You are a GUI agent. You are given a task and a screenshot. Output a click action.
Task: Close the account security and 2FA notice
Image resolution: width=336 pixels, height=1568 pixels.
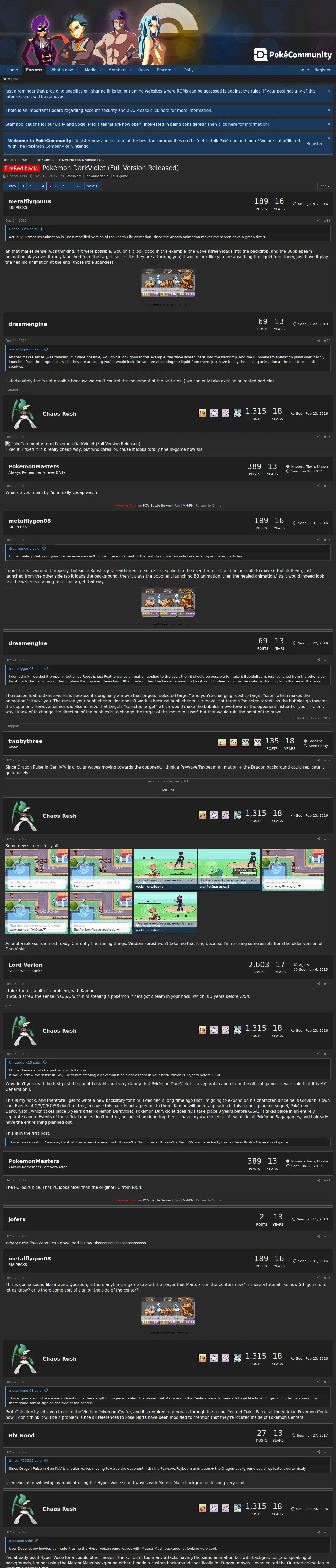(329, 110)
